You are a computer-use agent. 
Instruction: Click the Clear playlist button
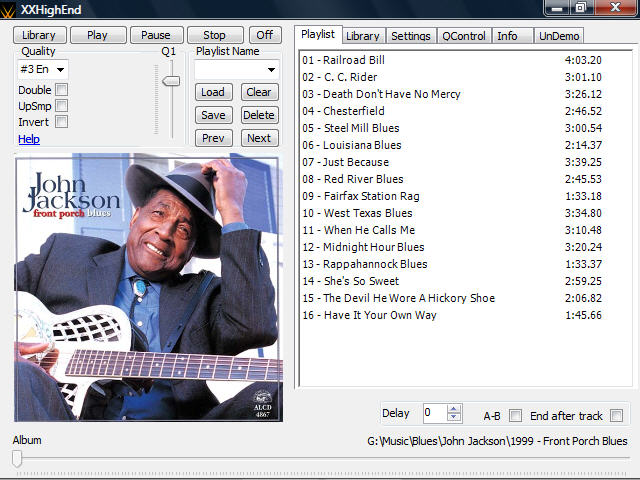pos(259,92)
